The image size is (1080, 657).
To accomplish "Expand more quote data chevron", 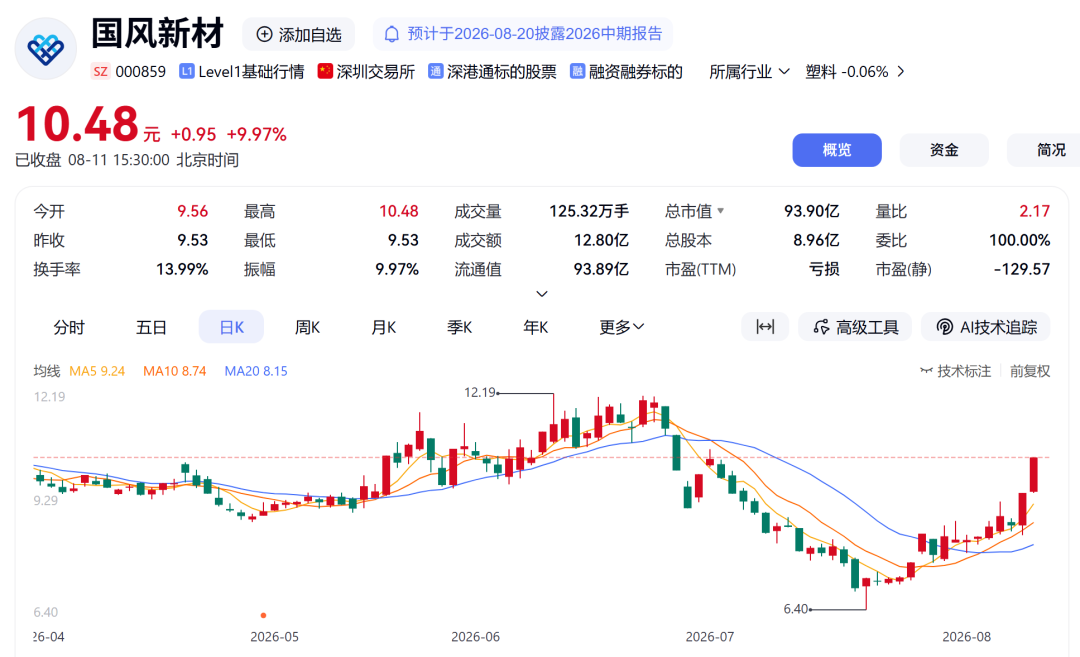I will click(x=542, y=294).
